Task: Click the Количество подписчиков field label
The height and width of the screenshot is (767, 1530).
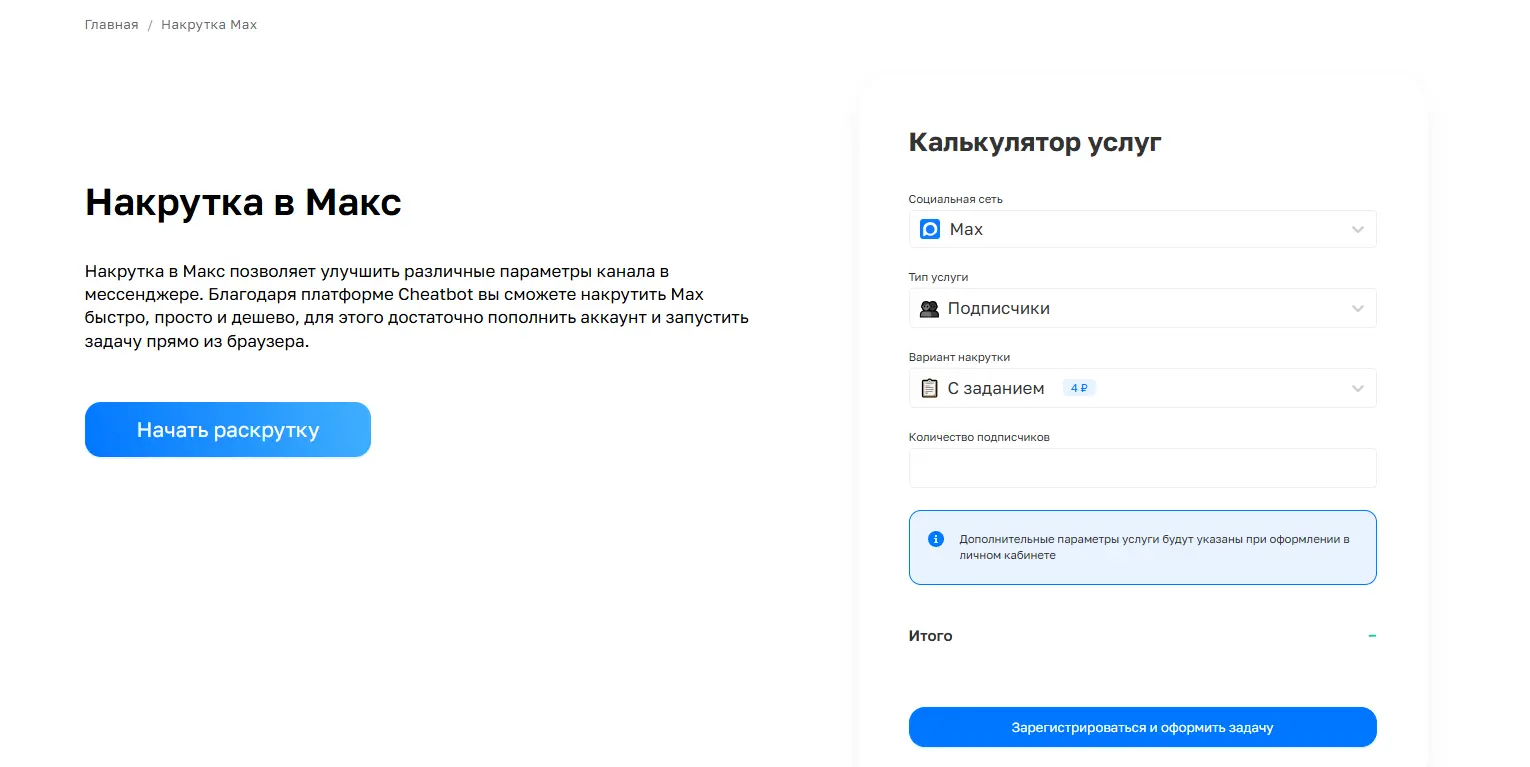Action: click(978, 437)
